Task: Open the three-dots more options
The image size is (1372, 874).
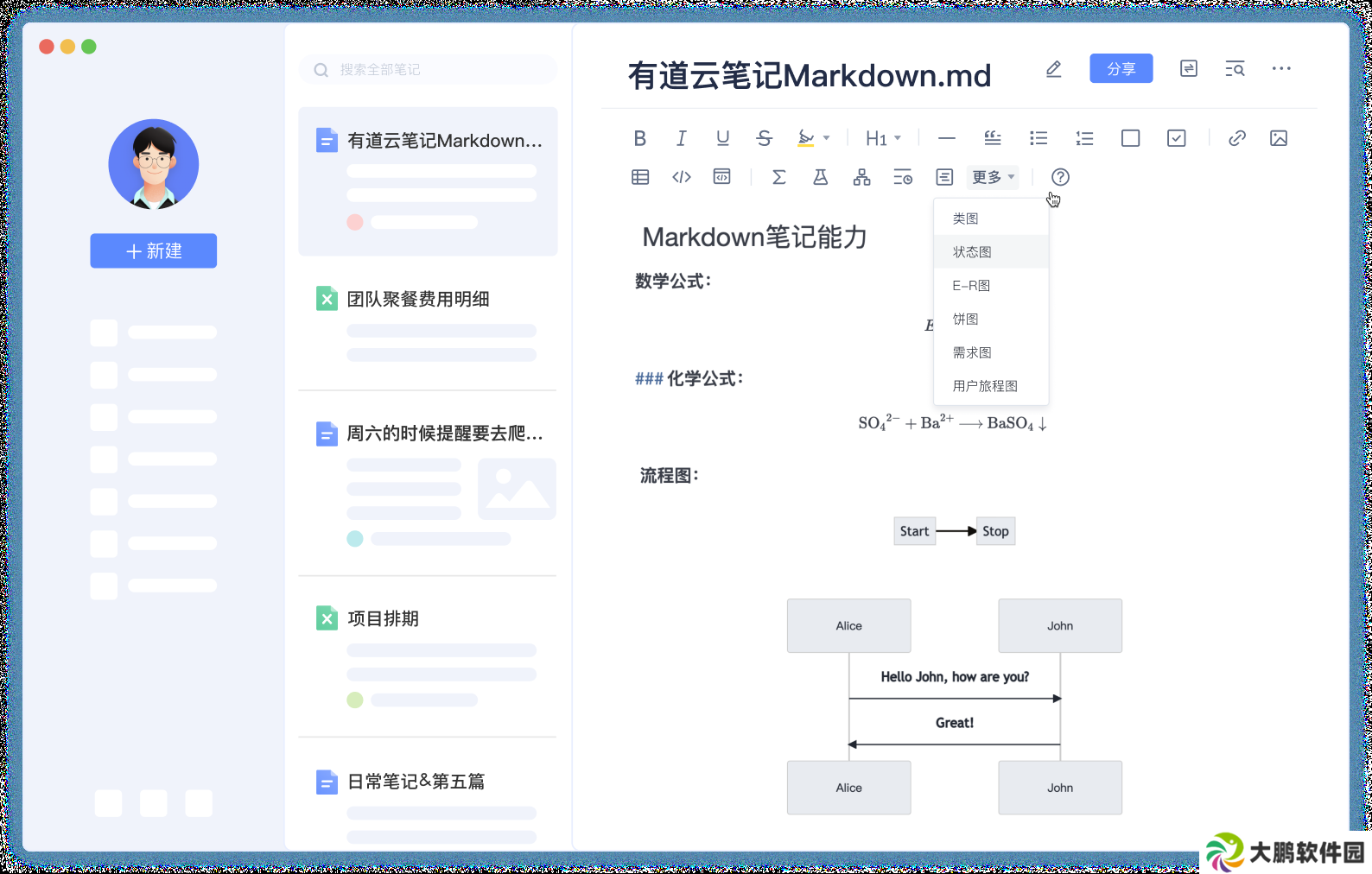Action: [x=1281, y=68]
